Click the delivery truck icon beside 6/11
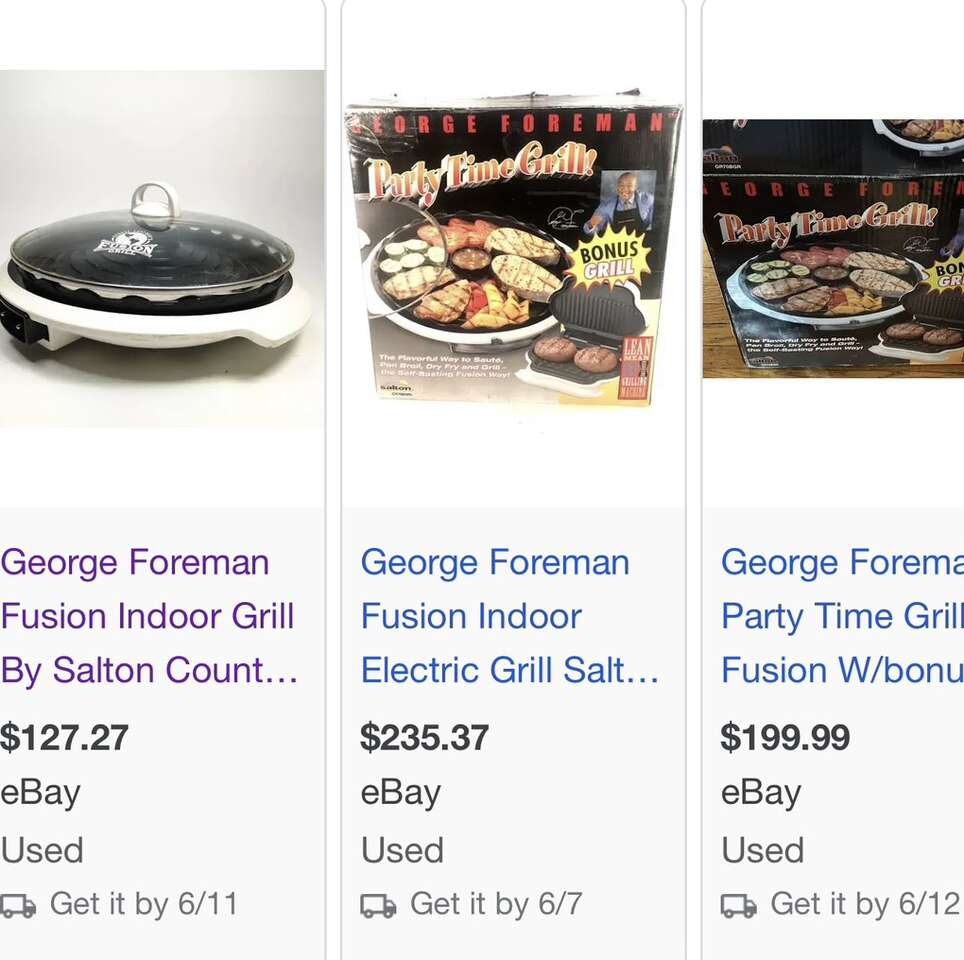 click(x=18, y=906)
